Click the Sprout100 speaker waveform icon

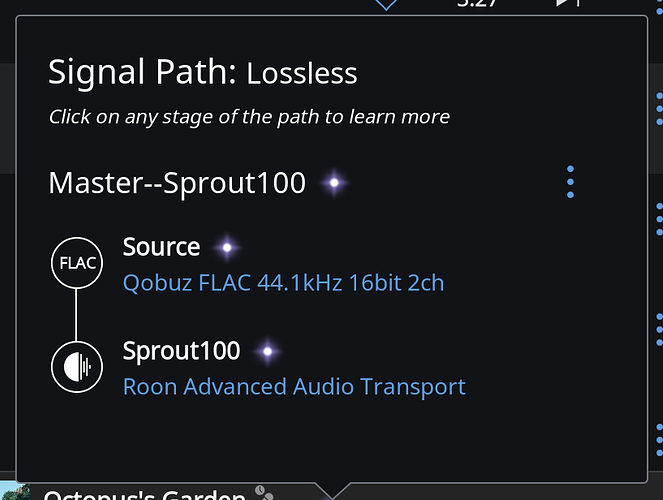pyautogui.click(x=77, y=367)
